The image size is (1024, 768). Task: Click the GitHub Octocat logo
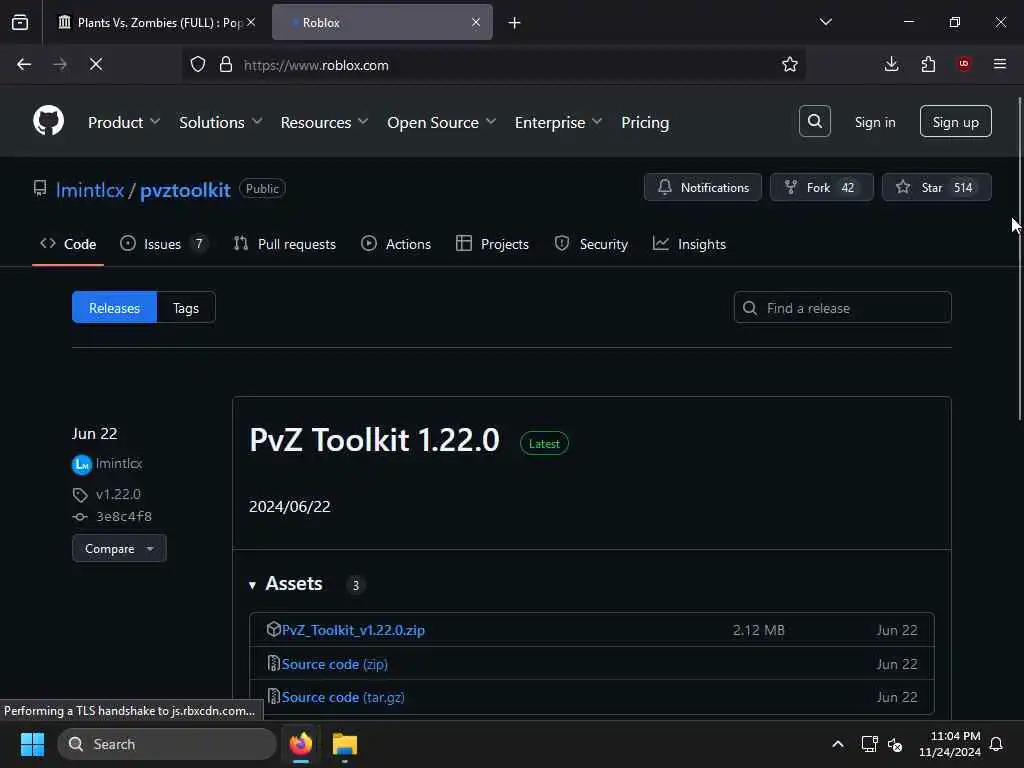coord(48,121)
